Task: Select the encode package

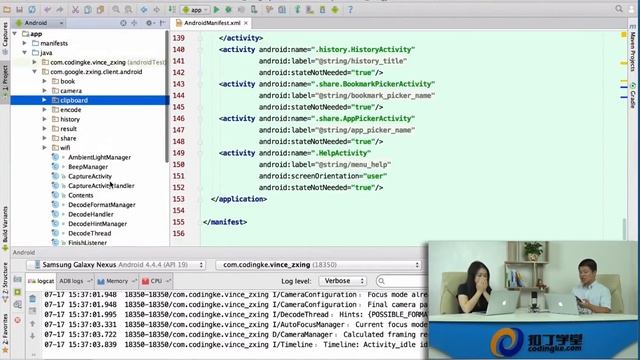Action: [x=71, y=110]
